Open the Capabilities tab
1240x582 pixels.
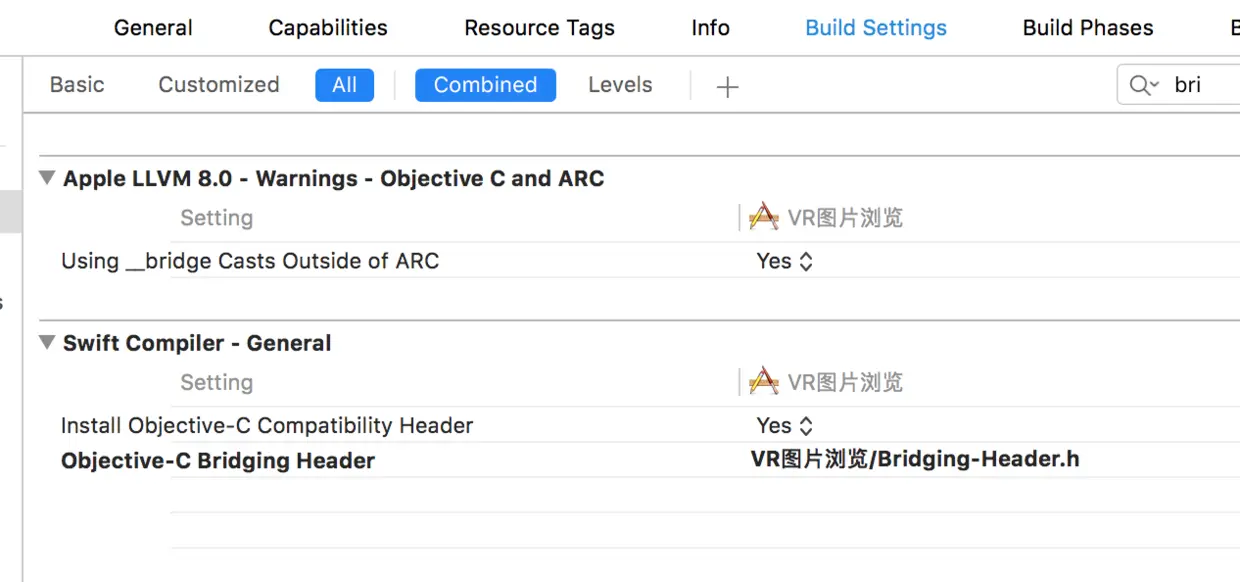[x=328, y=28]
